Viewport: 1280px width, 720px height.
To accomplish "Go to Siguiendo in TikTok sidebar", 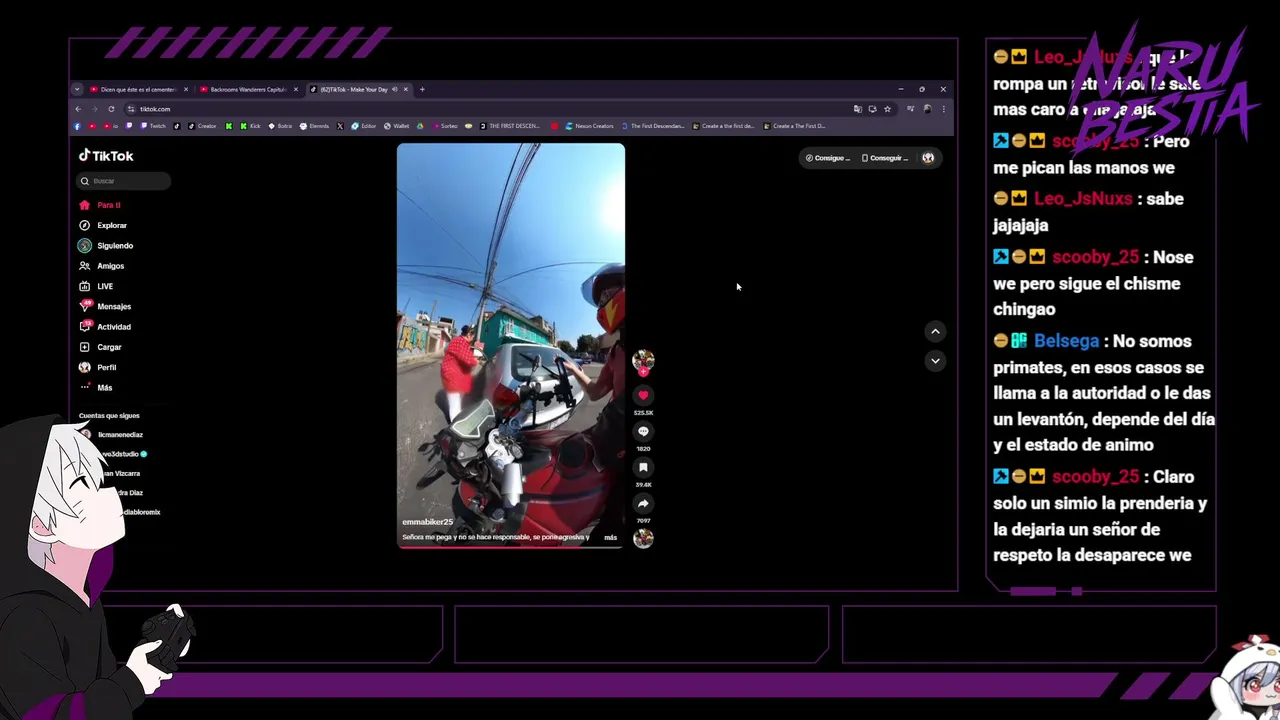I will [106, 245].
